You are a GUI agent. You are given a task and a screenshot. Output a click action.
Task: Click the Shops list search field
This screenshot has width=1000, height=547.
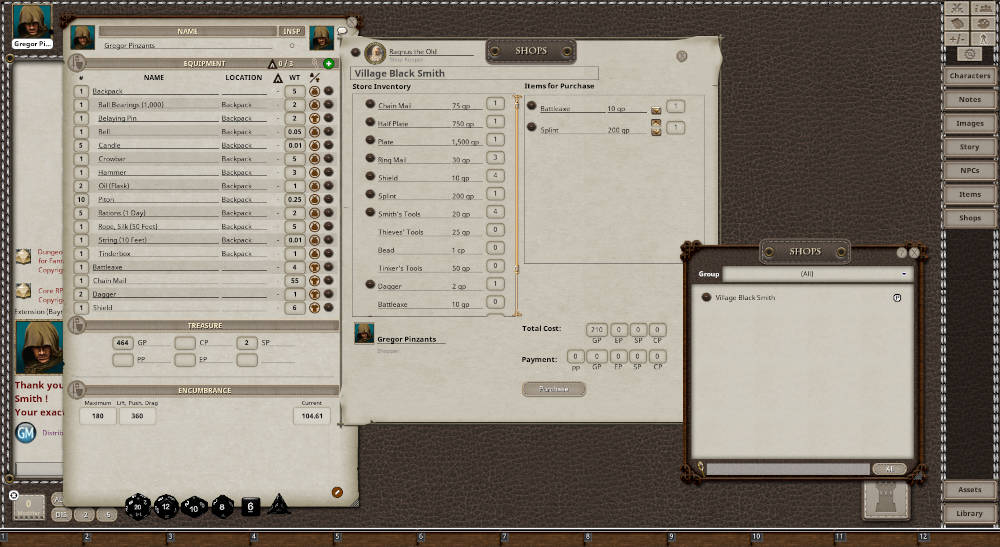(788, 469)
